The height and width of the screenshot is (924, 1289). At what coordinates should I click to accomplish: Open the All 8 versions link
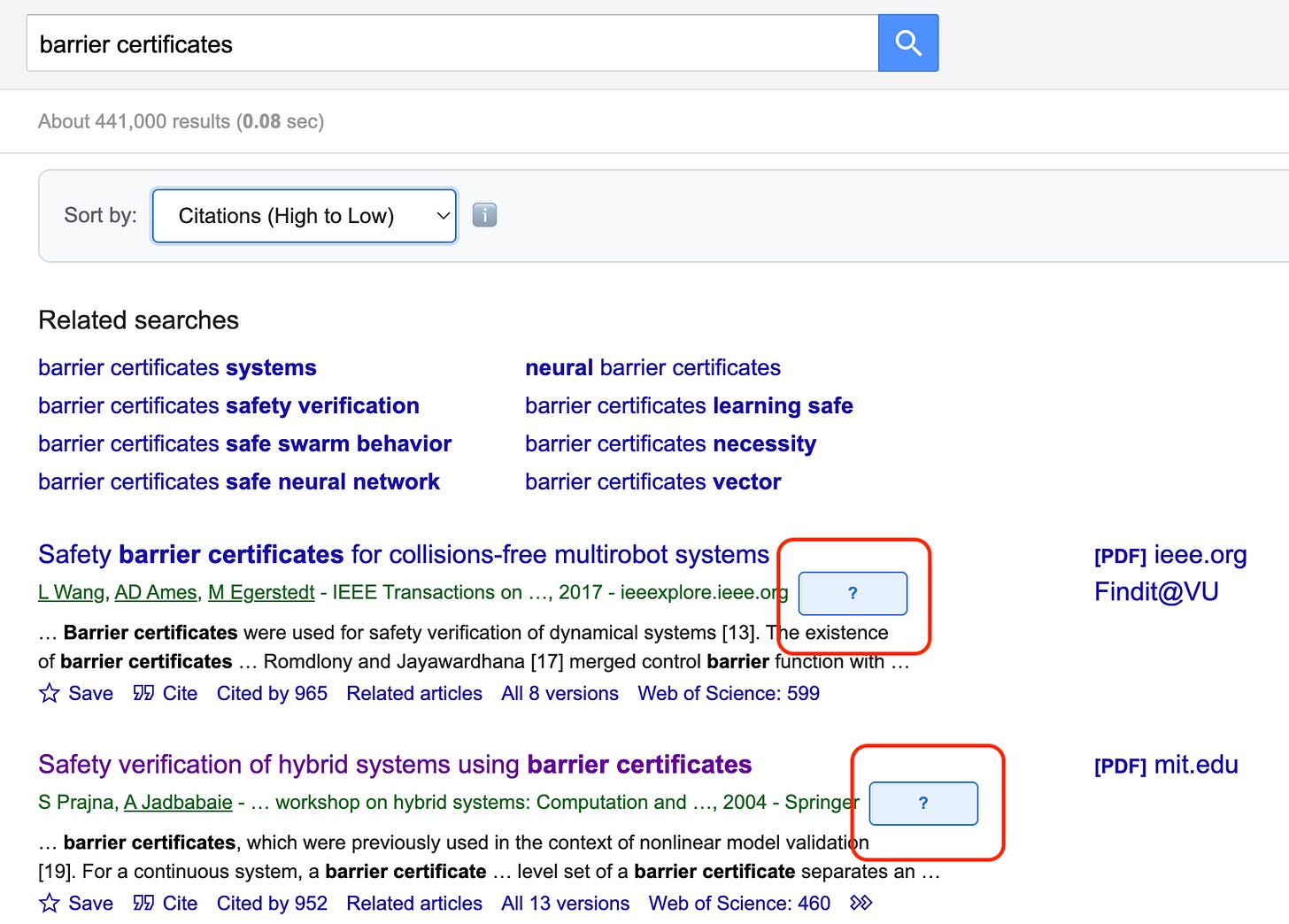560,693
